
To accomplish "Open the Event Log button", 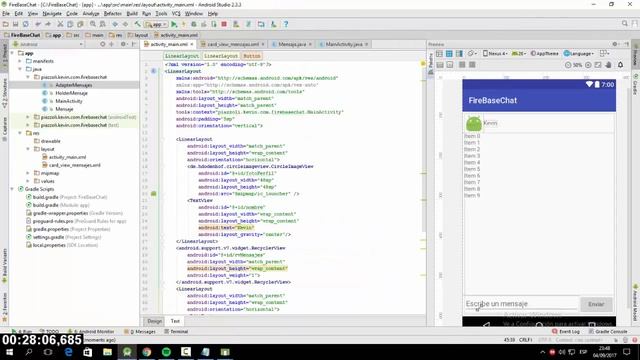I will pos(566,331).
